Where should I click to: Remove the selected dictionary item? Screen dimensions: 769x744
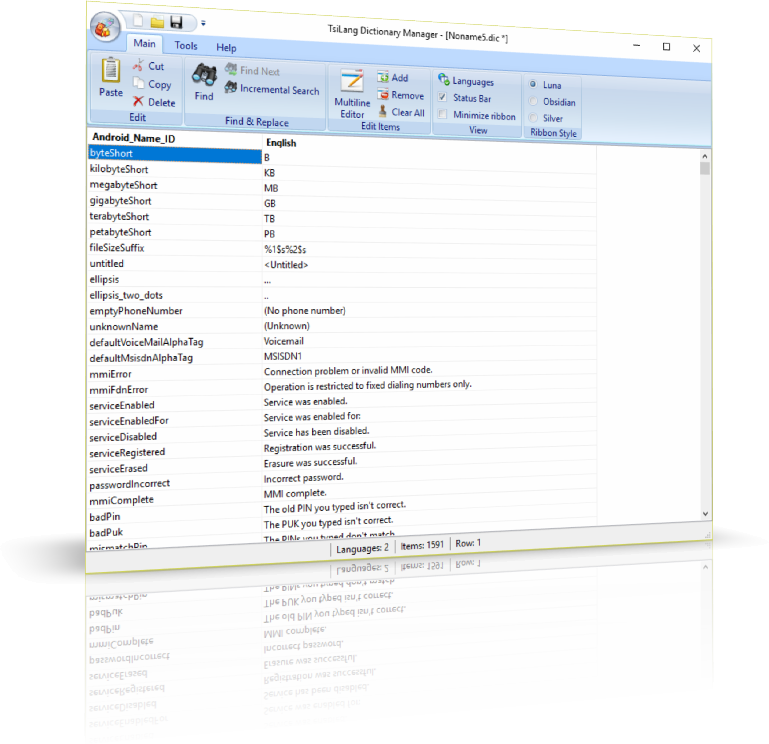point(401,95)
